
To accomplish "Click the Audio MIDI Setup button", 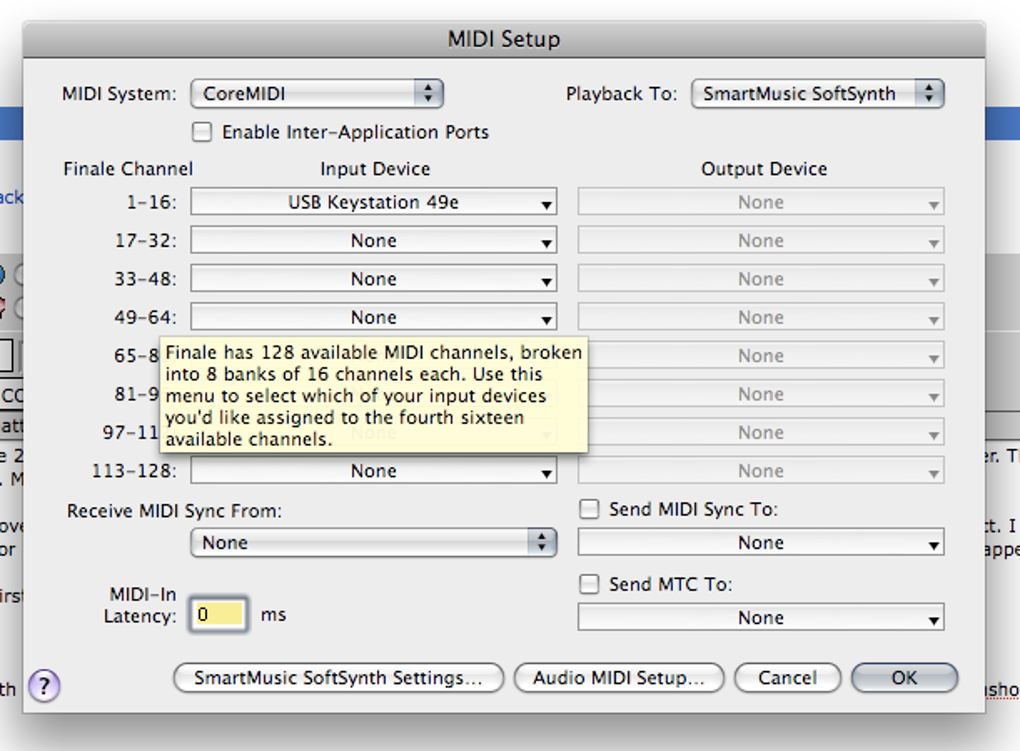I will 618,678.
